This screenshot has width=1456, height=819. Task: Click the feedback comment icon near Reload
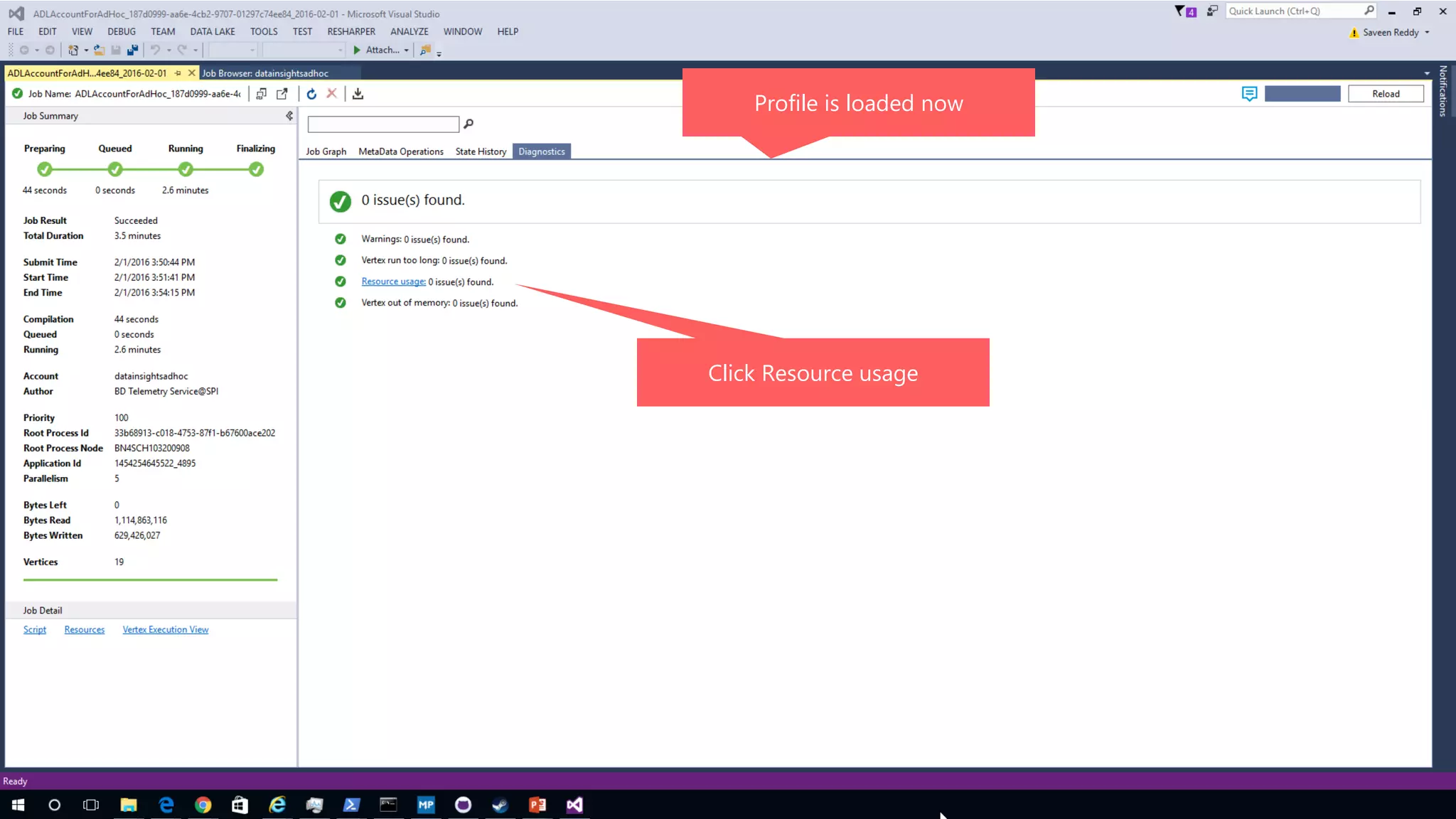point(1249,94)
